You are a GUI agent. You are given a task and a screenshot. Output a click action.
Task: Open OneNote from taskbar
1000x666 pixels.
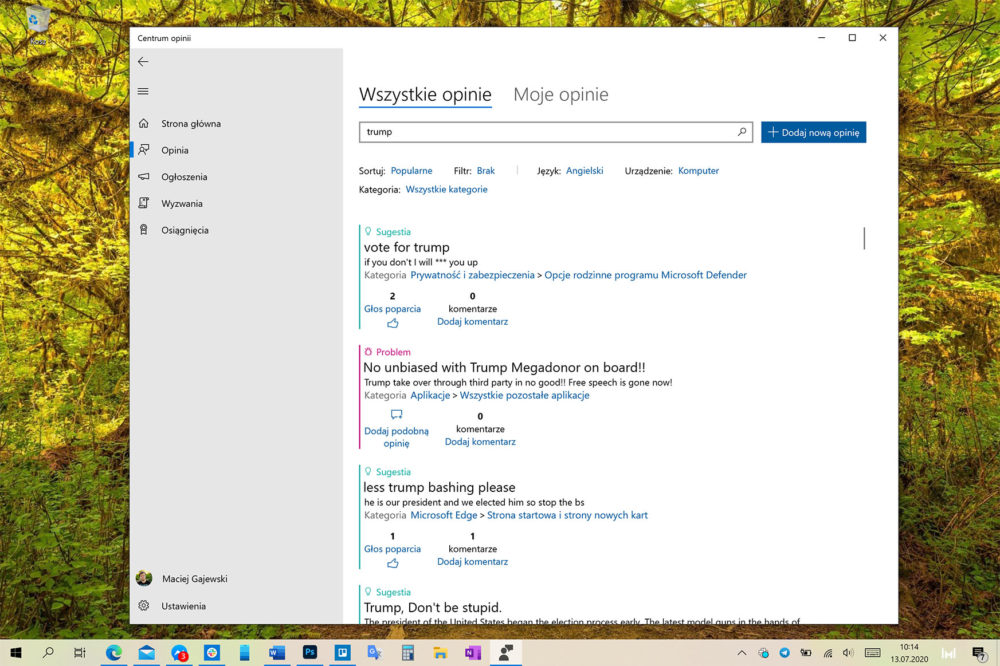click(473, 653)
